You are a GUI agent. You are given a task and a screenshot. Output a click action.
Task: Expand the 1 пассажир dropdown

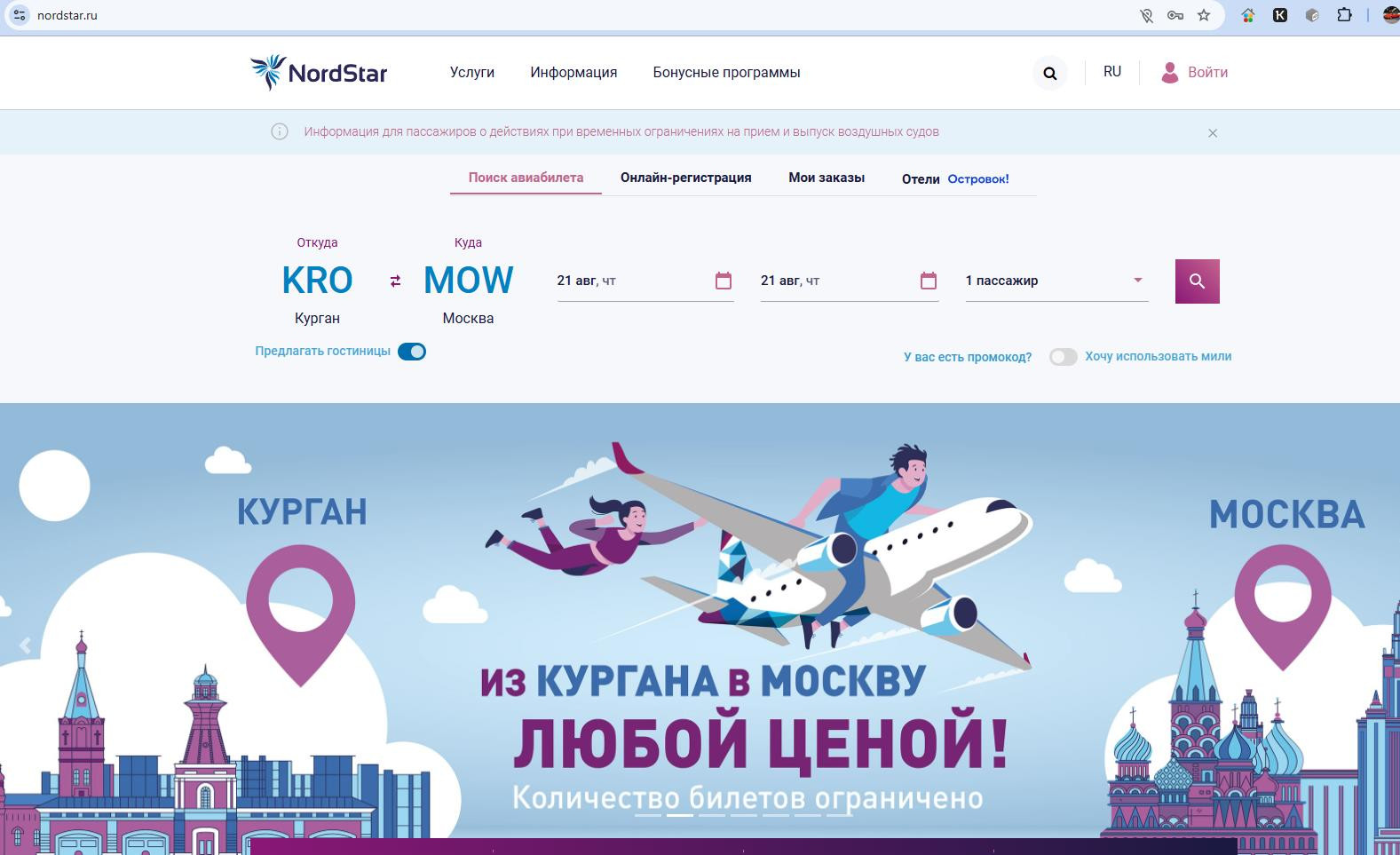[x=1056, y=281]
